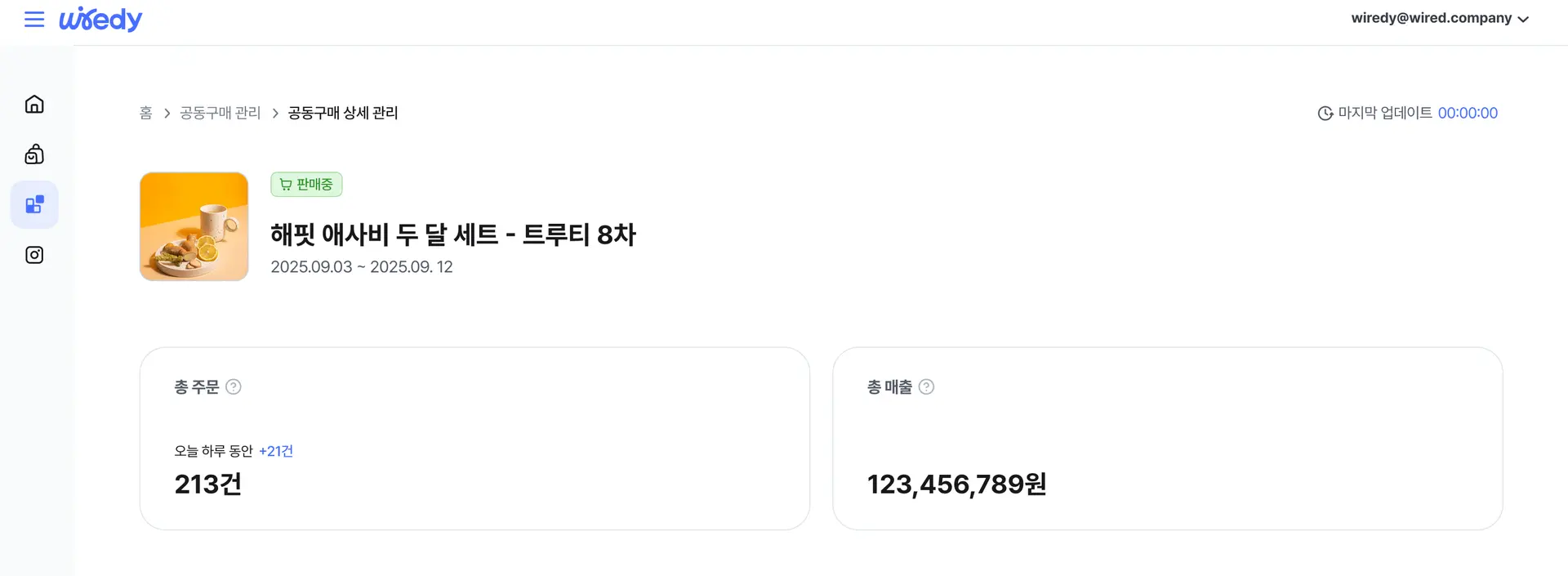Image resolution: width=1568 pixels, height=576 pixels.
Task: Click help icon next to 총 매출
Action: (926, 387)
